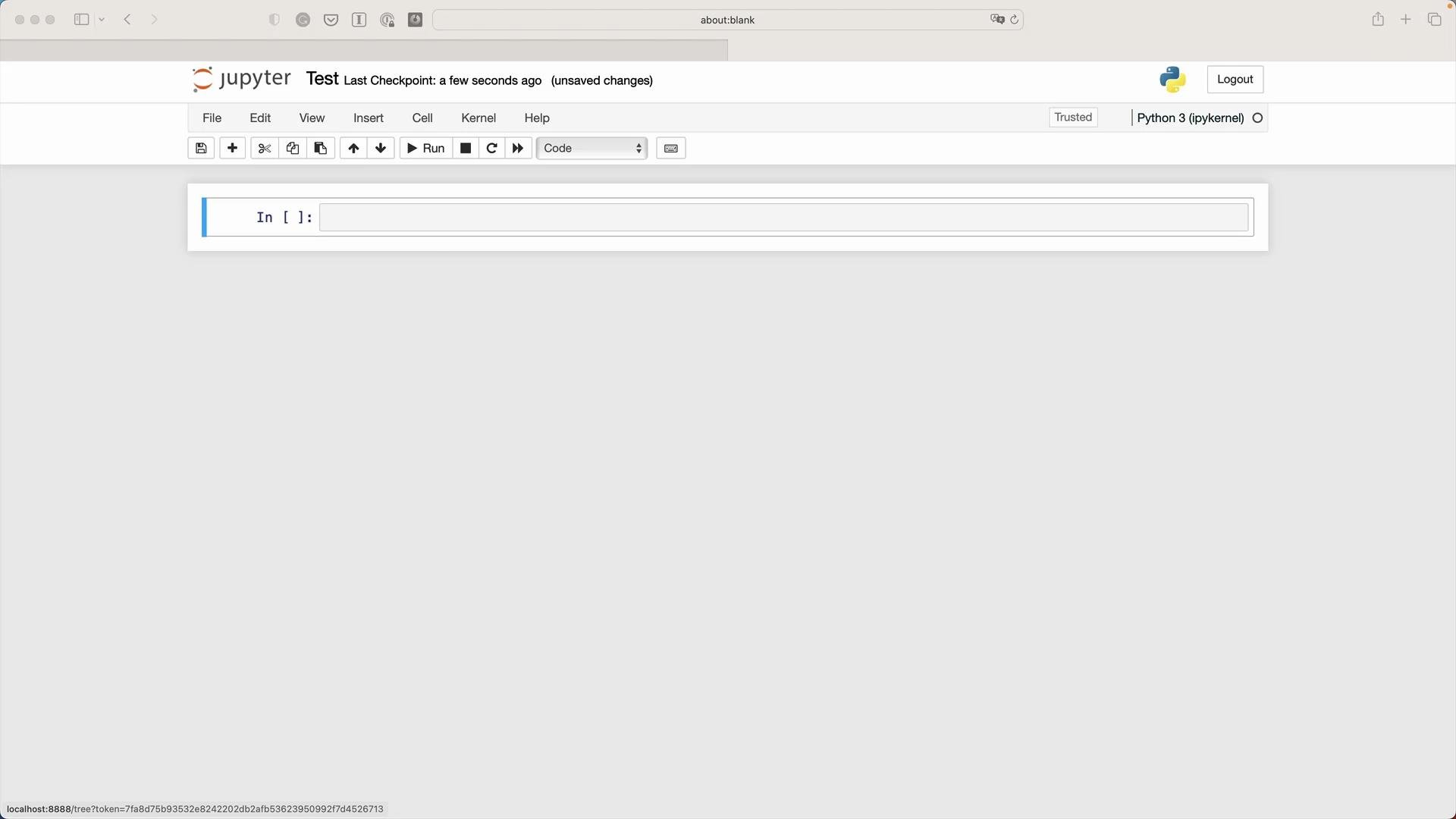Viewport: 1456px width, 819px height.
Task: Rename the notebook titled Test
Action: click(322, 79)
